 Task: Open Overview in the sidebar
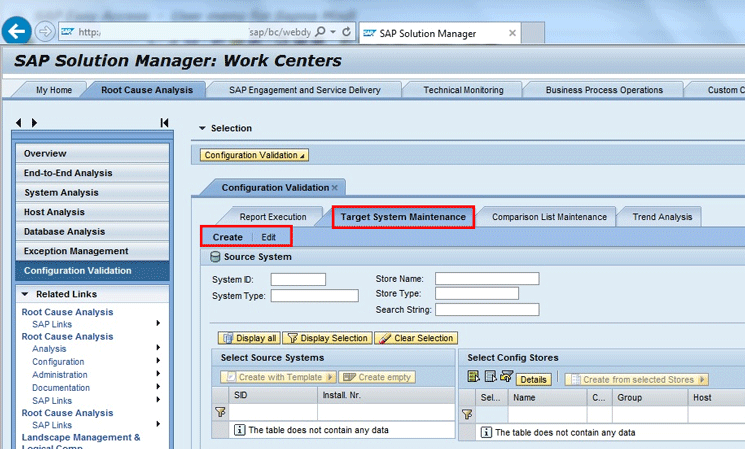(x=92, y=153)
